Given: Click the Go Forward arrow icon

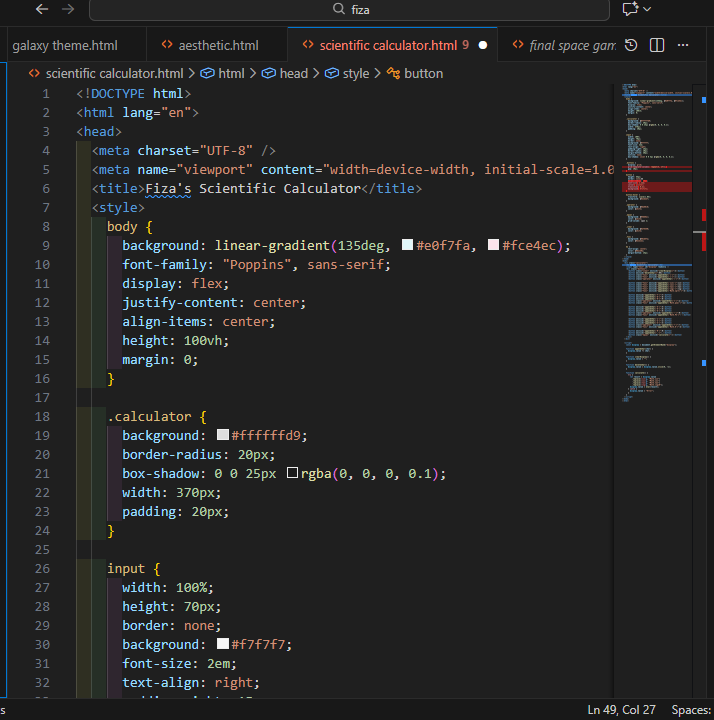Looking at the screenshot, I should tap(68, 9).
